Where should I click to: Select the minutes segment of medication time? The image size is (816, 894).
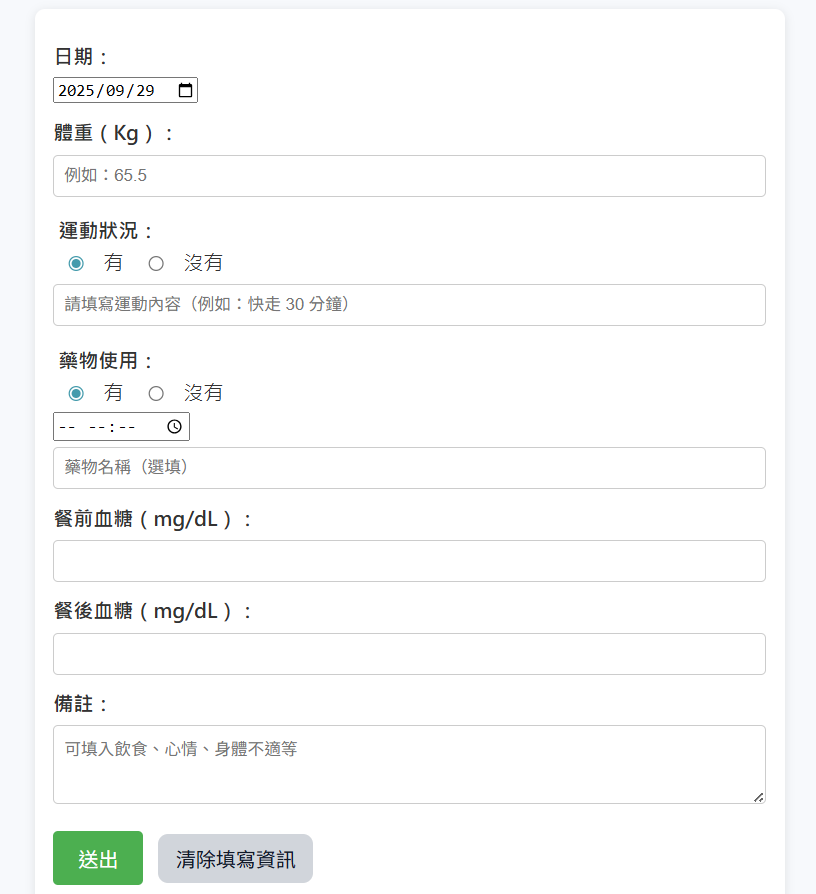pos(126,427)
